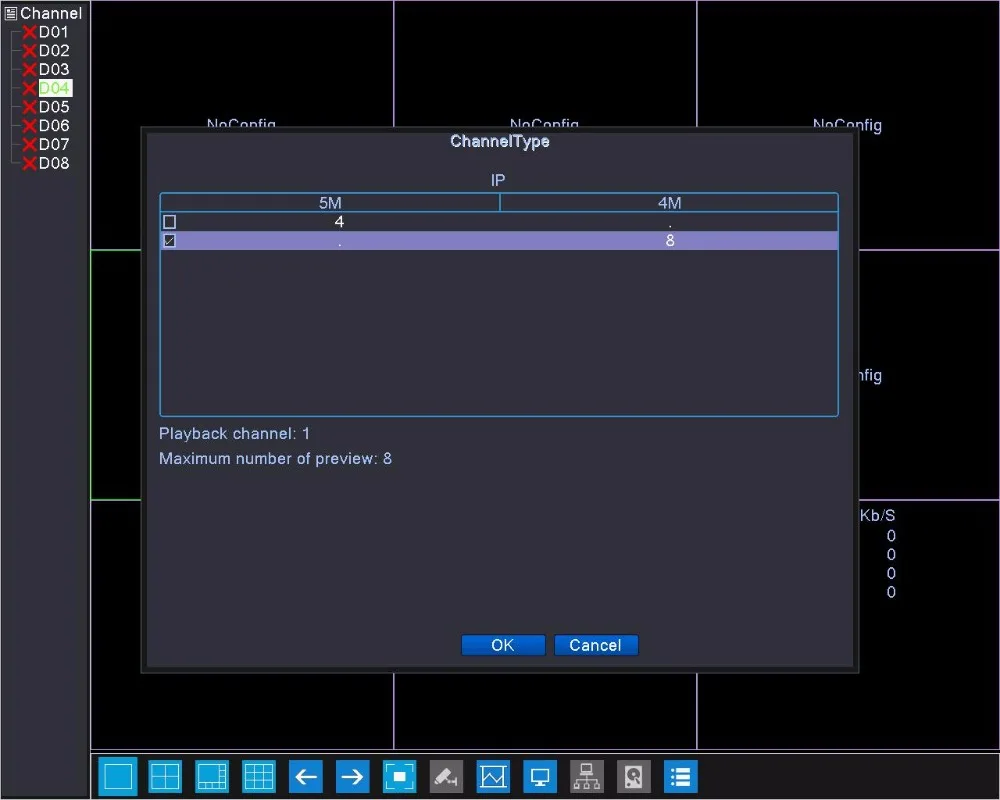This screenshot has height=800, width=1000.
Task: Toggle the full screen icon
Action: pyautogui.click(x=400, y=776)
